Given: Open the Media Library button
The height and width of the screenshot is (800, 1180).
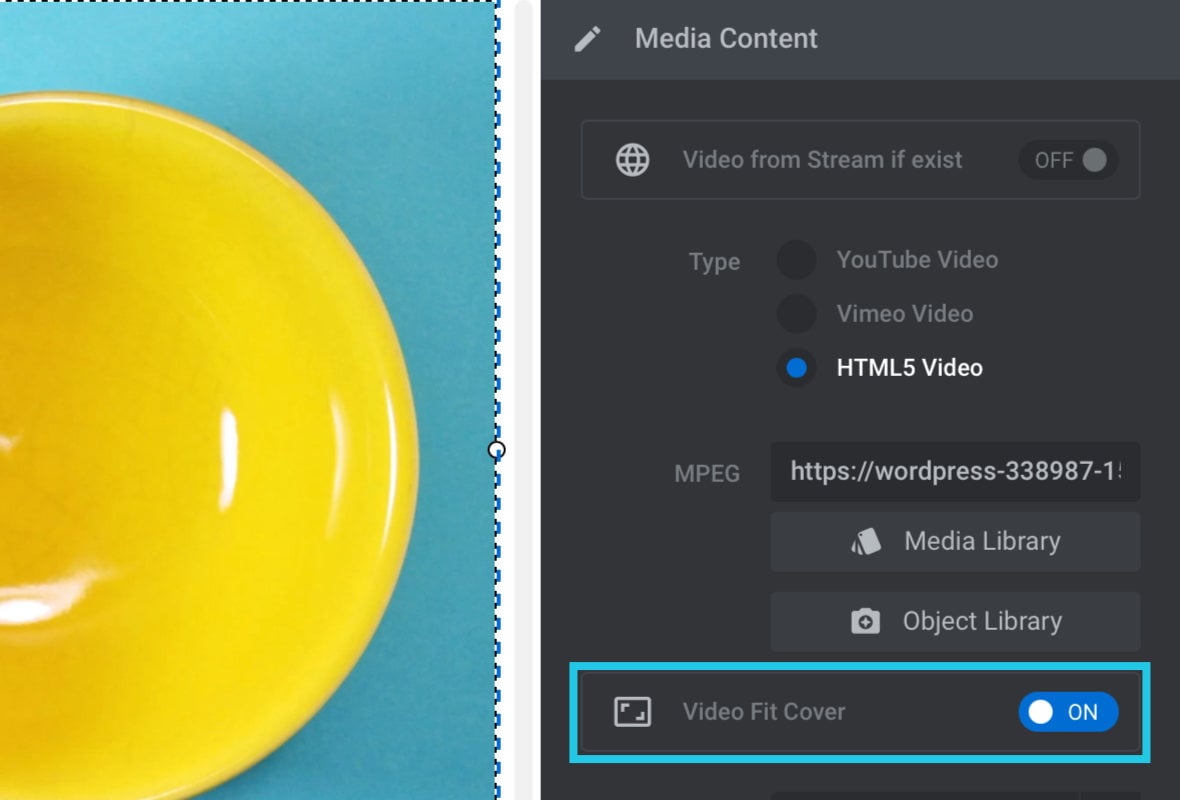Looking at the screenshot, I should [955, 542].
